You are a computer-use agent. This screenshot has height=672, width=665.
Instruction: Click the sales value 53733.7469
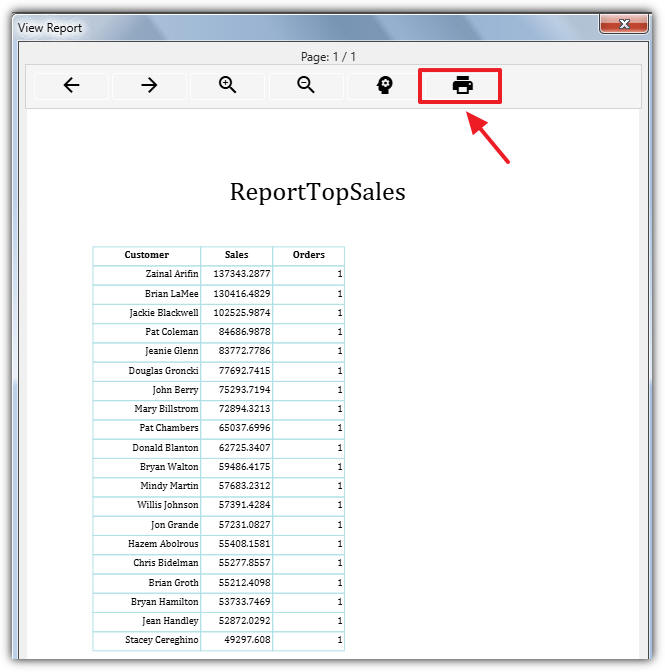244,603
